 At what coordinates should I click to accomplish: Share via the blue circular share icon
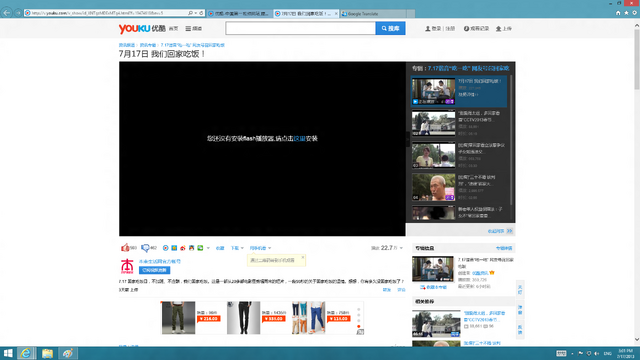[165, 248]
